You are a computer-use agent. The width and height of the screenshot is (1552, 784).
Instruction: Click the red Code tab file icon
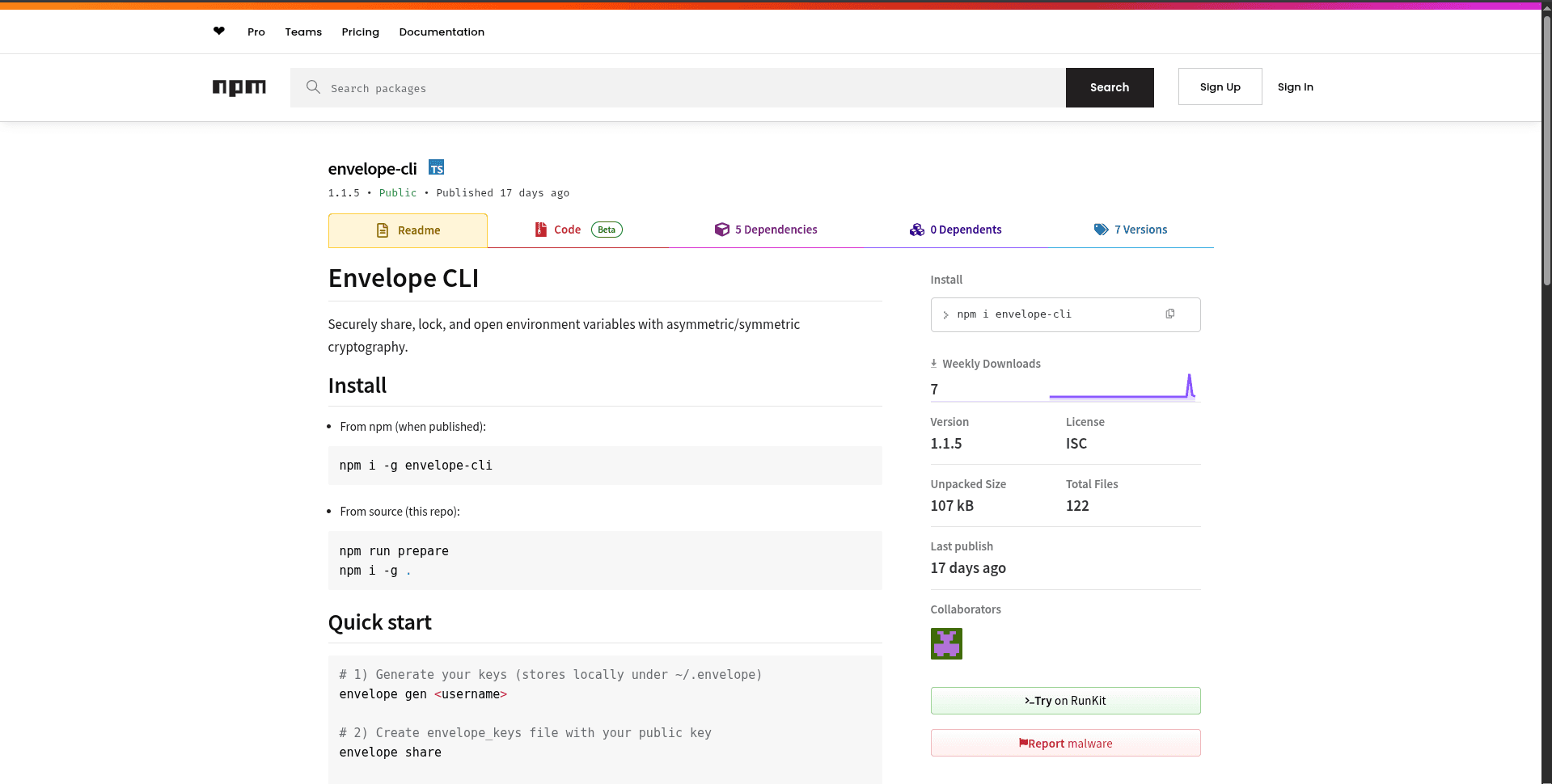click(x=541, y=230)
